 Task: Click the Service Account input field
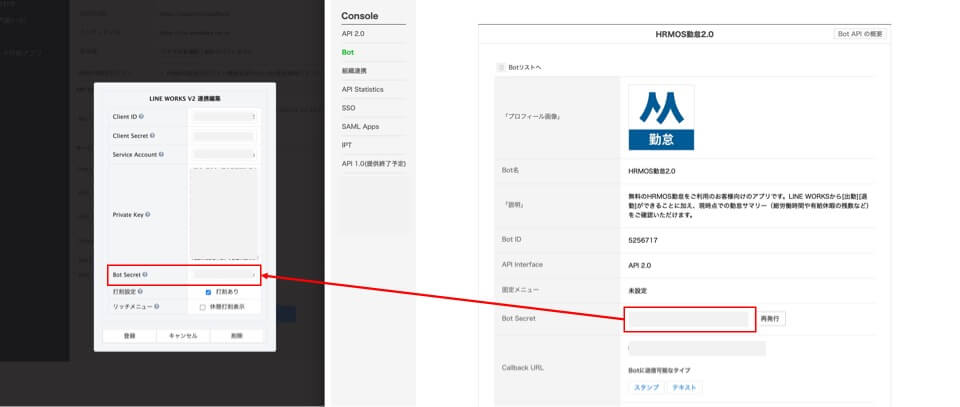coord(224,155)
